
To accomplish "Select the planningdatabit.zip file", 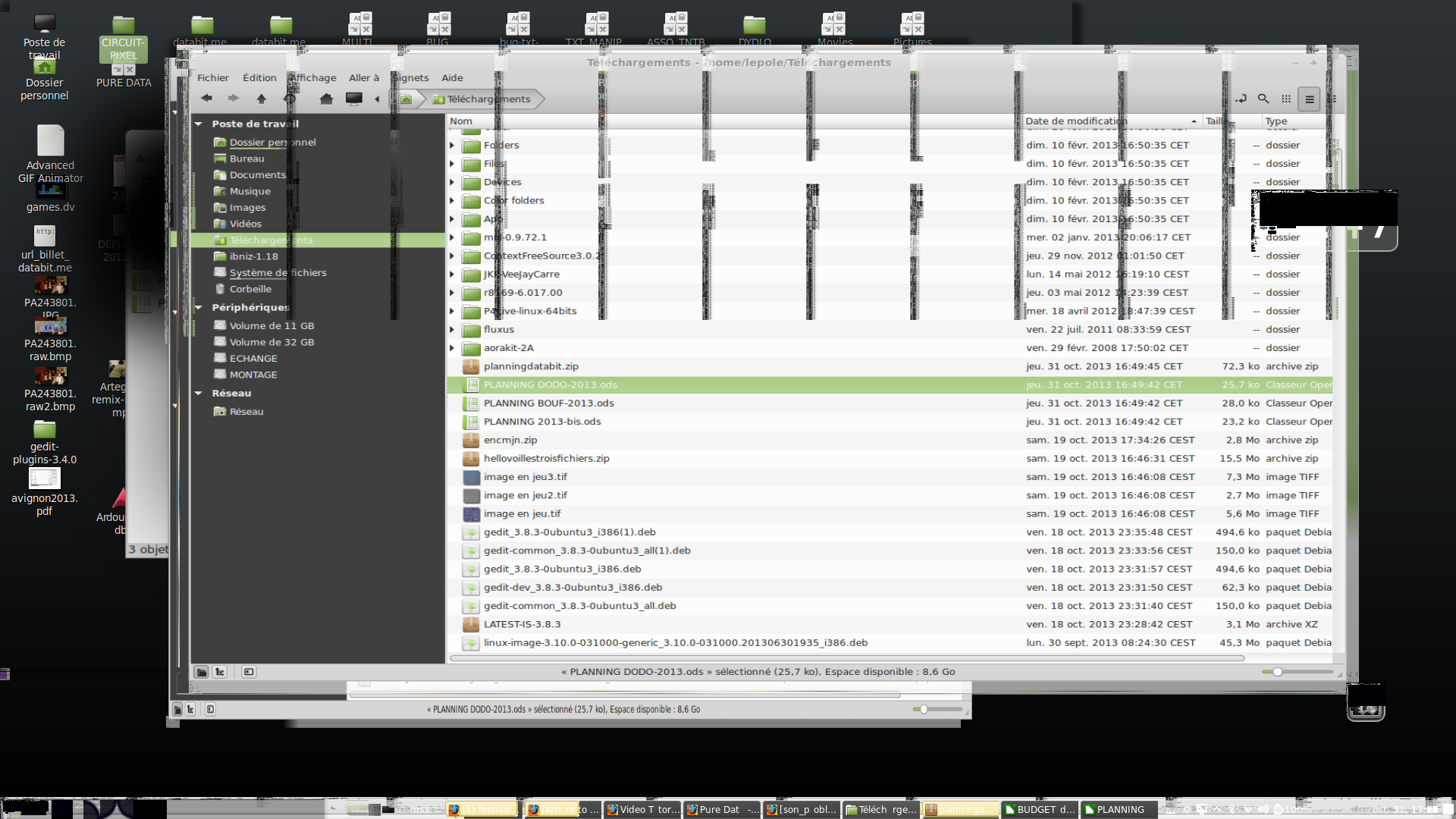I will point(531,366).
